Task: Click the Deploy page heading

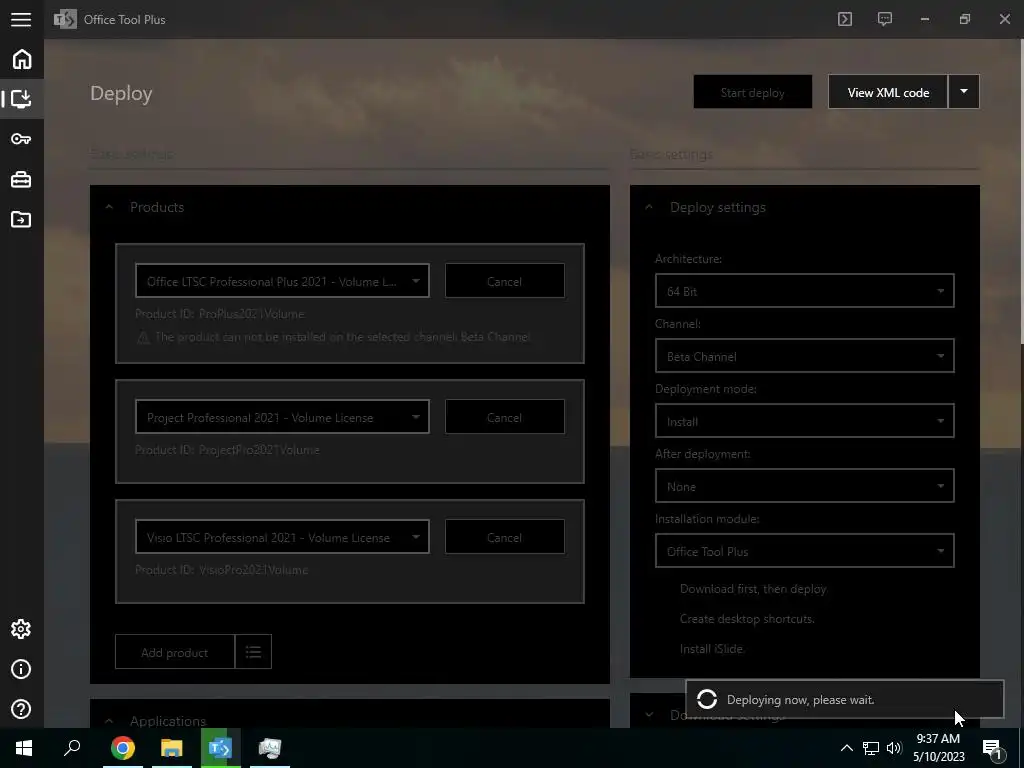Action: pos(121,93)
